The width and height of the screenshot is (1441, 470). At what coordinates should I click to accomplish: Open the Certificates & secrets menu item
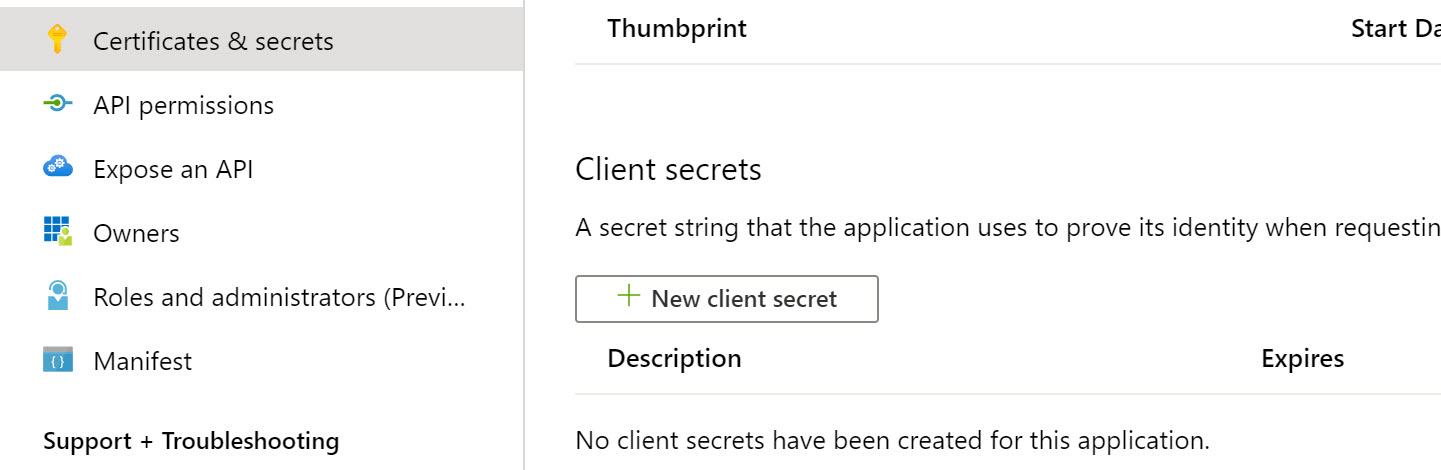[x=213, y=41]
